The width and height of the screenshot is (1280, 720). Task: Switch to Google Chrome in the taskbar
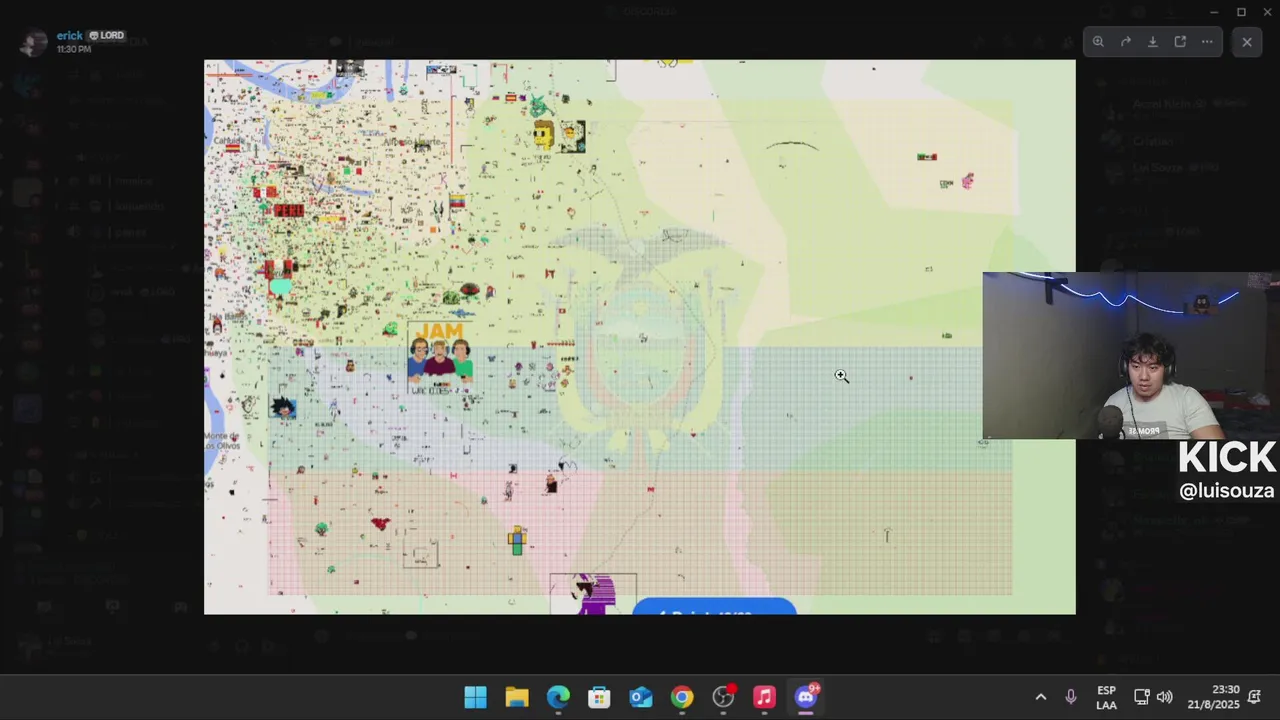682,697
